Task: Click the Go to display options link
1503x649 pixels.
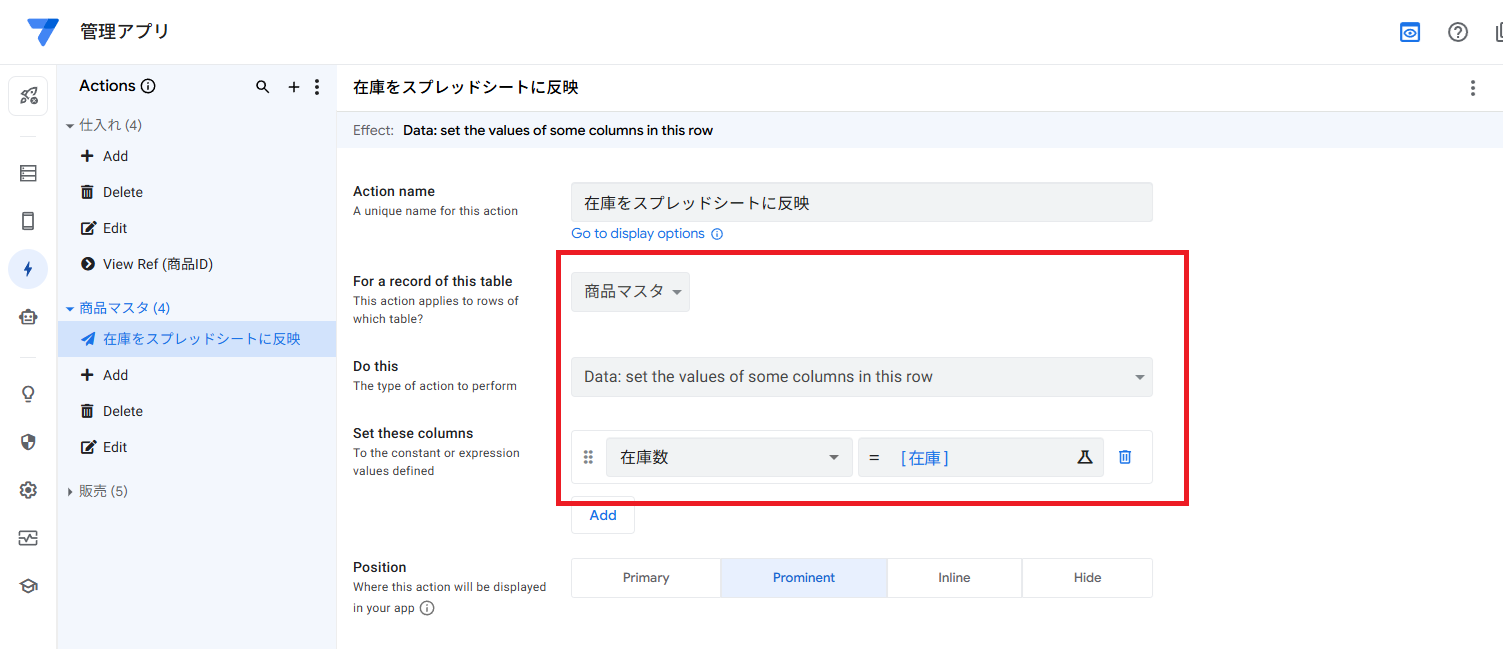Action: [x=638, y=233]
